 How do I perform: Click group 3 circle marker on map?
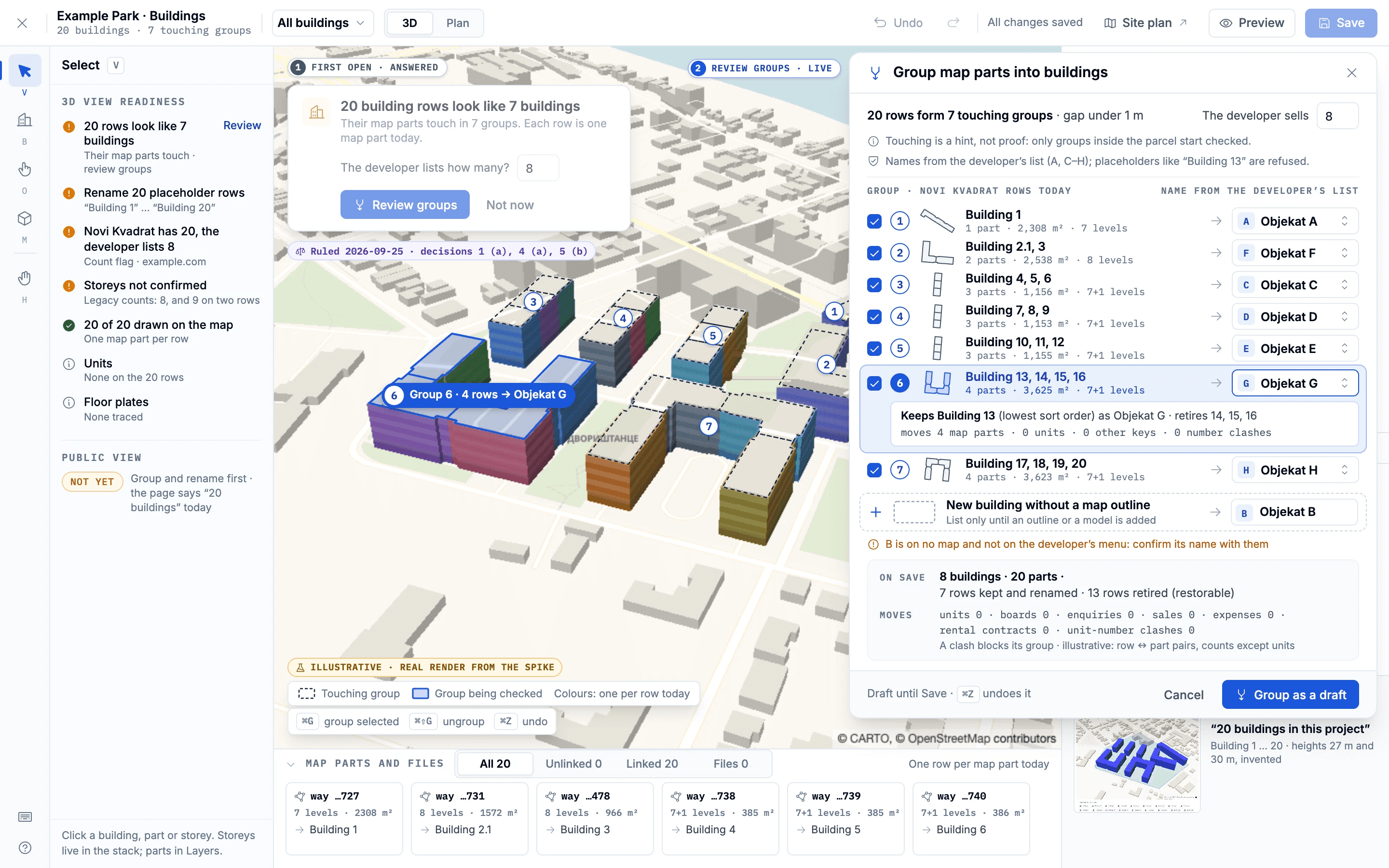pyautogui.click(x=533, y=301)
